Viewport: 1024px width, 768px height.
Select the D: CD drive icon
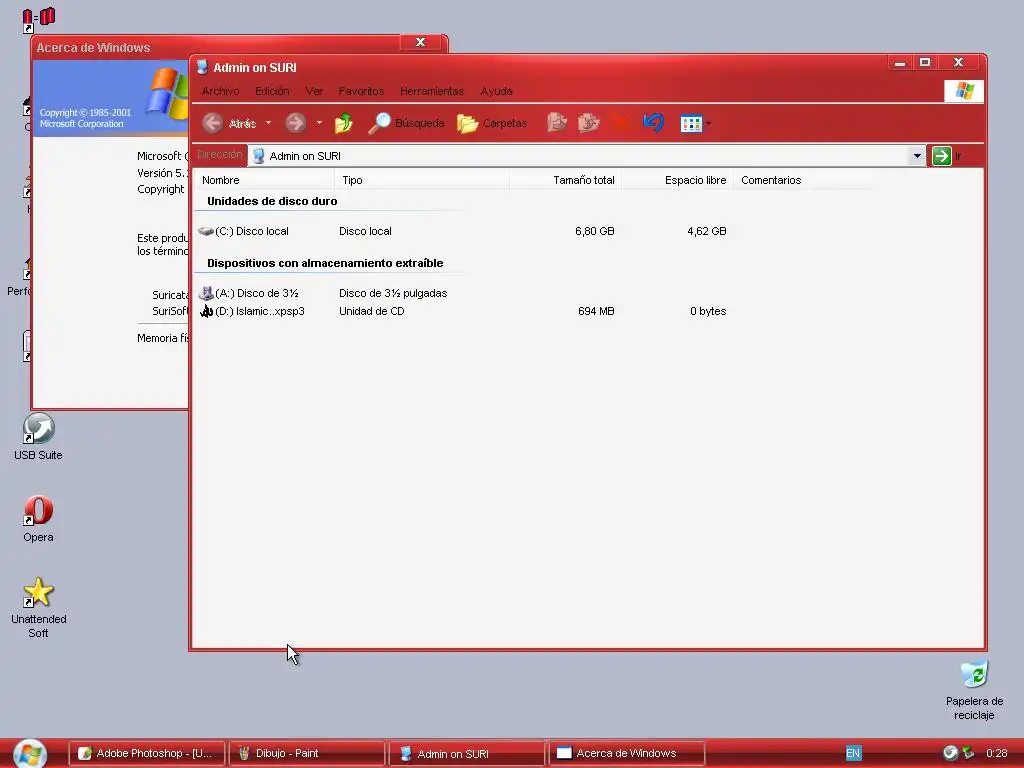click(206, 311)
